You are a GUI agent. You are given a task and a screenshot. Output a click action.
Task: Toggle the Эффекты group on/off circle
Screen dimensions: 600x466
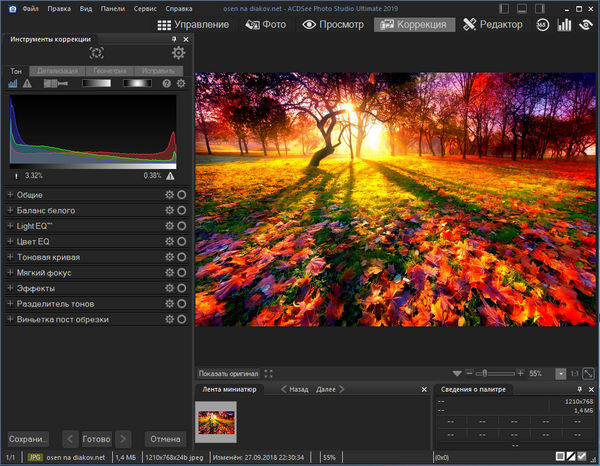point(182,288)
